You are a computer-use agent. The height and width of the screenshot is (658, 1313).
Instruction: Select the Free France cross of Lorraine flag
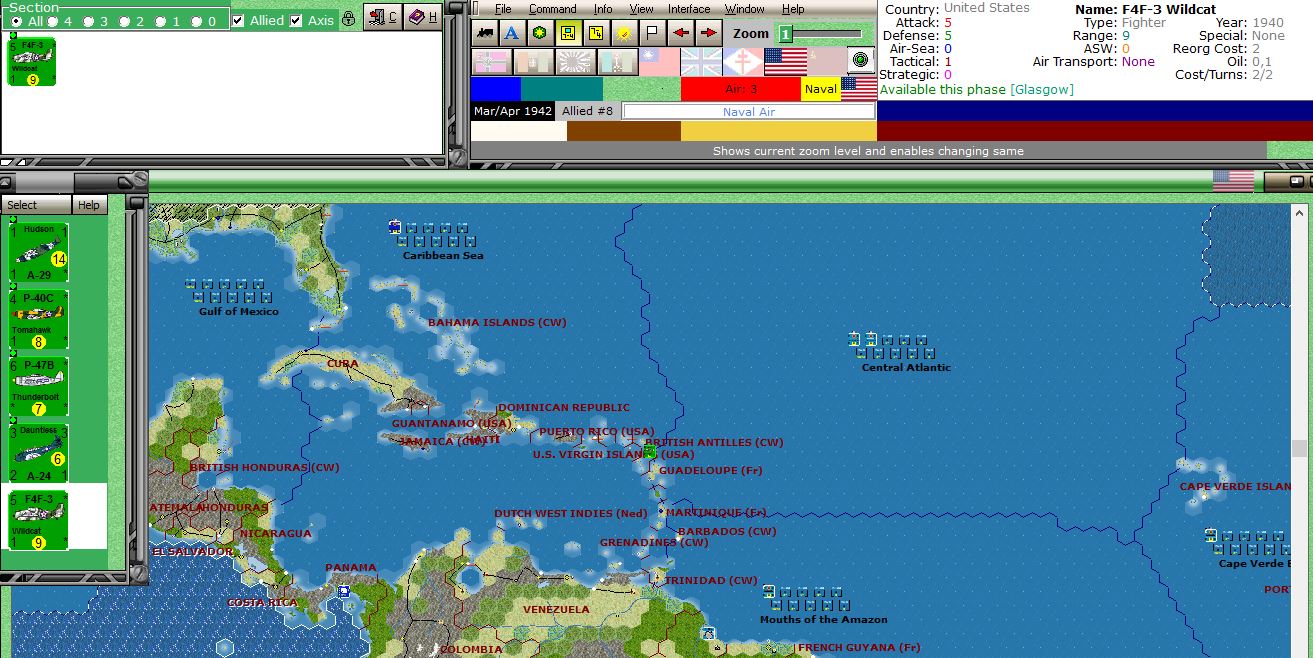743,62
